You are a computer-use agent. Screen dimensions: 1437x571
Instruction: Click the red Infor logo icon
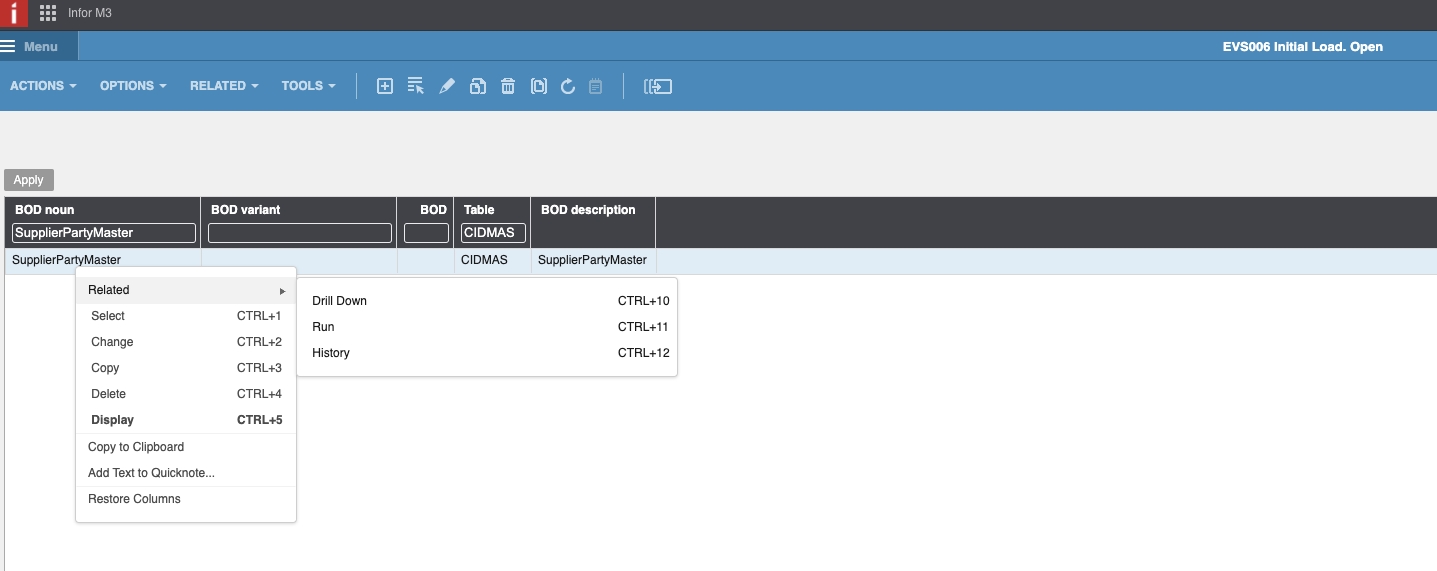[13, 13]
